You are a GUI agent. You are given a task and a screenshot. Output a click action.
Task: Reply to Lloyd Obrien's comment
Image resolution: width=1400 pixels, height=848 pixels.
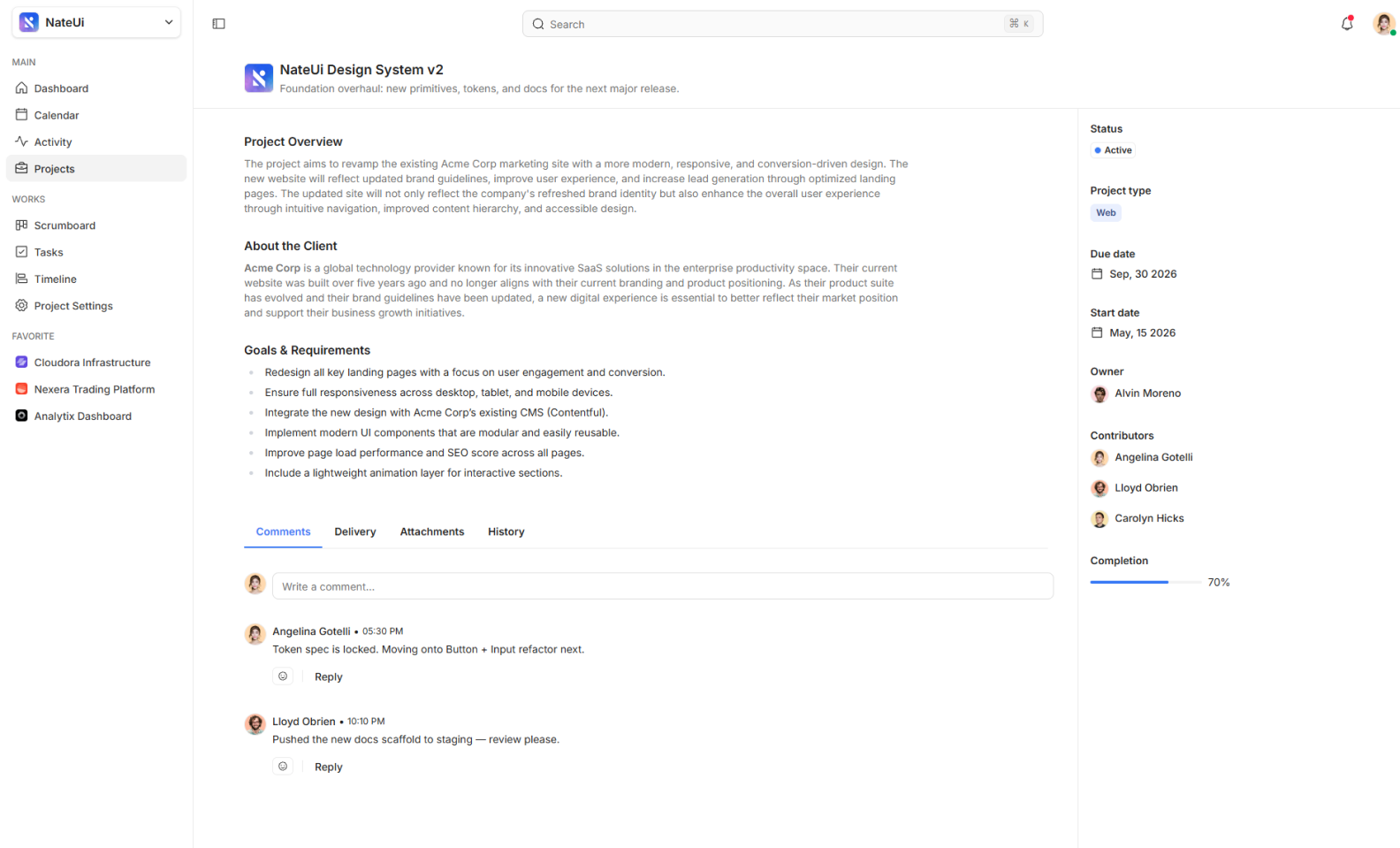pyautogui.click(x=329, y=768)
